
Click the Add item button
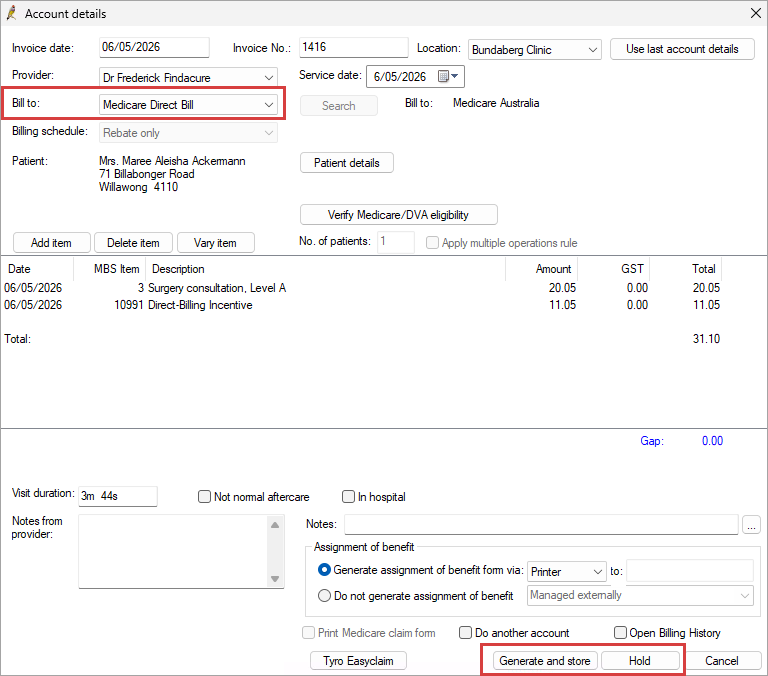coord(51,242)
